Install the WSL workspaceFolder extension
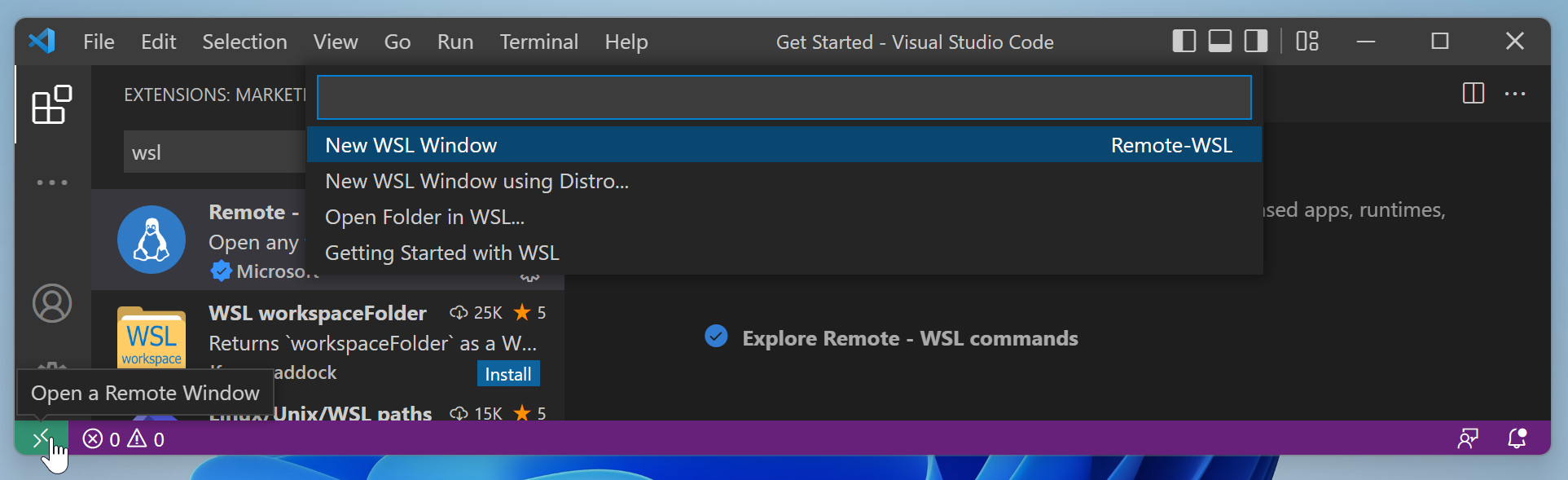The height and width of the screenshot is (480, 1568). pos(507,374)
